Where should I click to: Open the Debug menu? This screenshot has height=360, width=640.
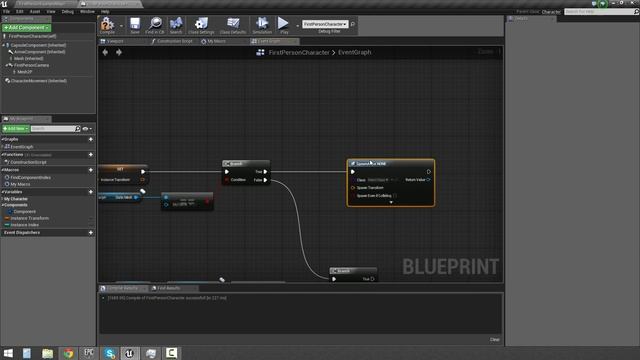(67, 11)
